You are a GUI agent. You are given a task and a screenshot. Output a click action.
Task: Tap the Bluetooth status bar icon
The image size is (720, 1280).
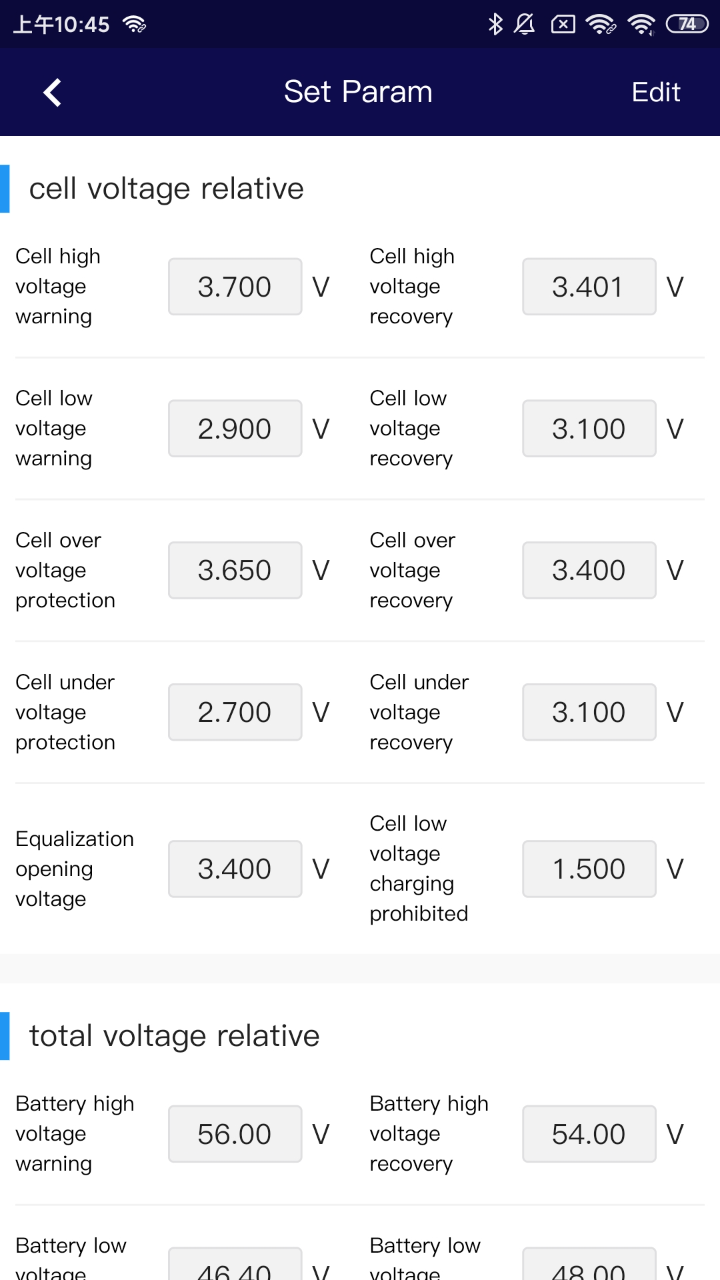point(495,24)
